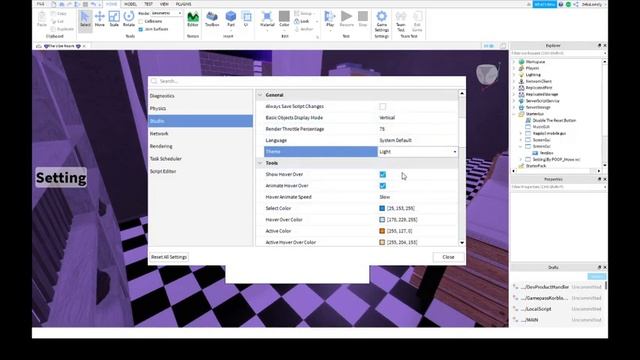
Task: Close the settings dialog with Close button
Action: point(448,257)
